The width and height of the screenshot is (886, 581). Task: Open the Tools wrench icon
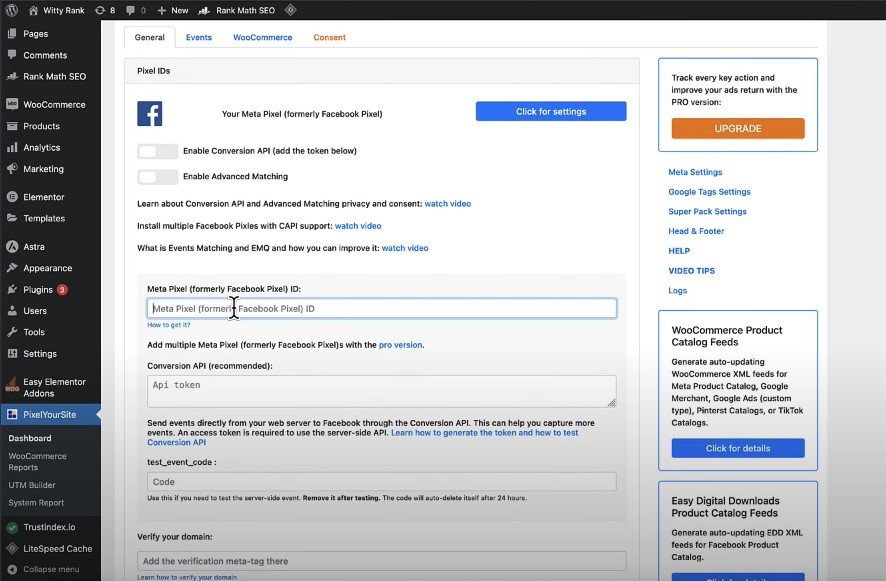click(x=12, y=332)
